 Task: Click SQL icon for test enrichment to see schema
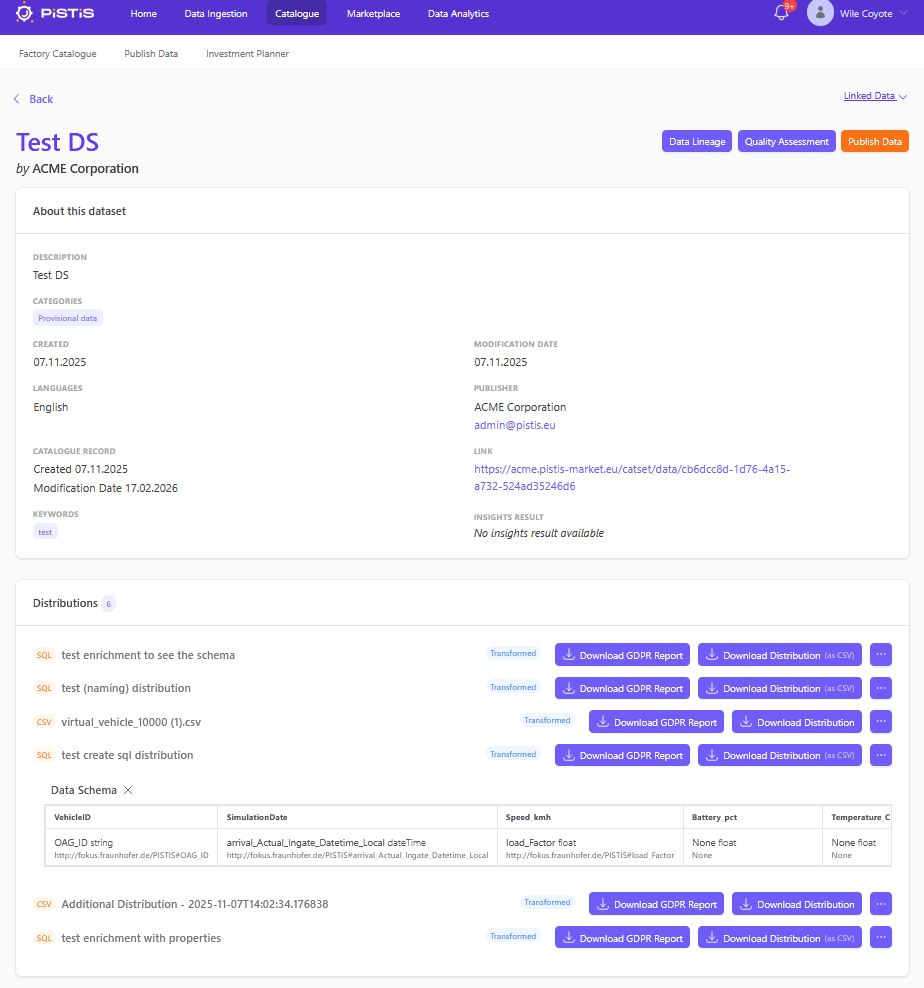click(44, 655)
